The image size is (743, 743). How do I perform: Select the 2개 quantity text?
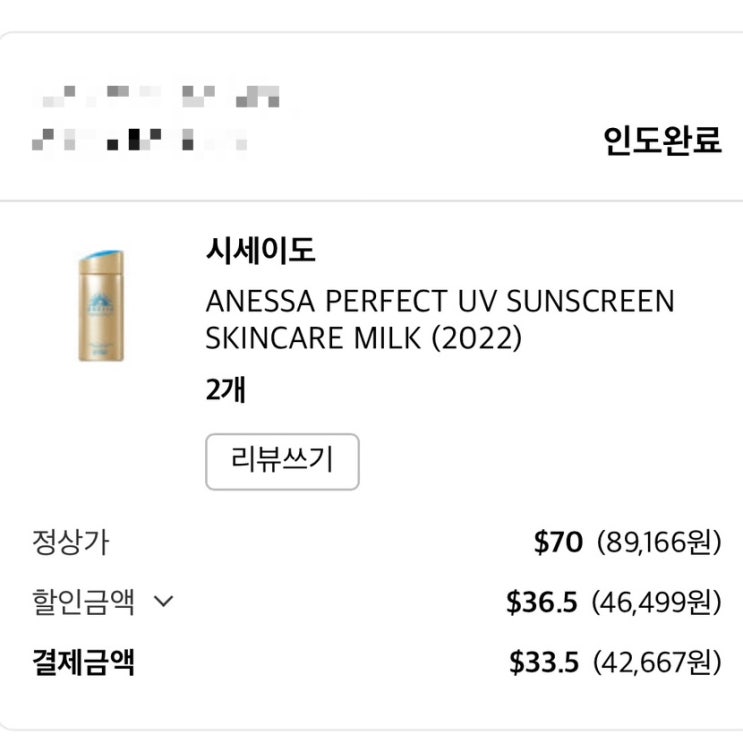pos(225,390)
